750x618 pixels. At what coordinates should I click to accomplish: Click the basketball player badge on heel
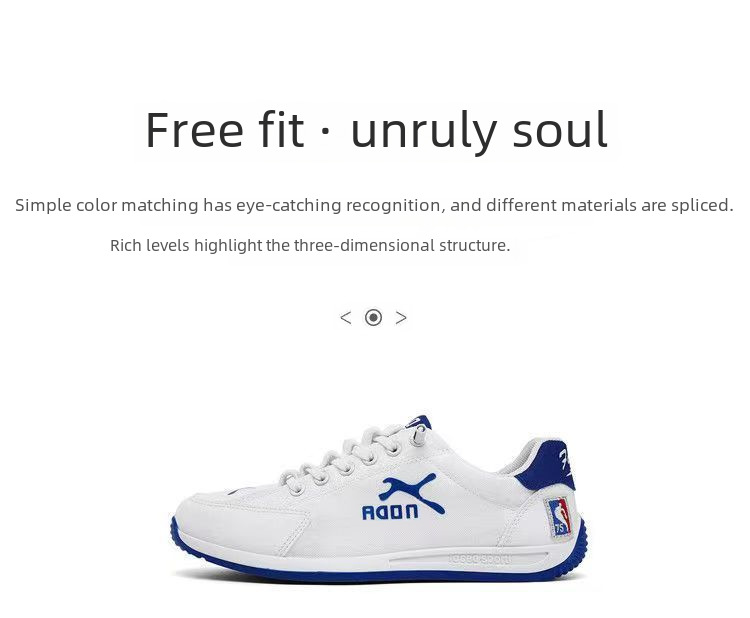pos(558,517)
